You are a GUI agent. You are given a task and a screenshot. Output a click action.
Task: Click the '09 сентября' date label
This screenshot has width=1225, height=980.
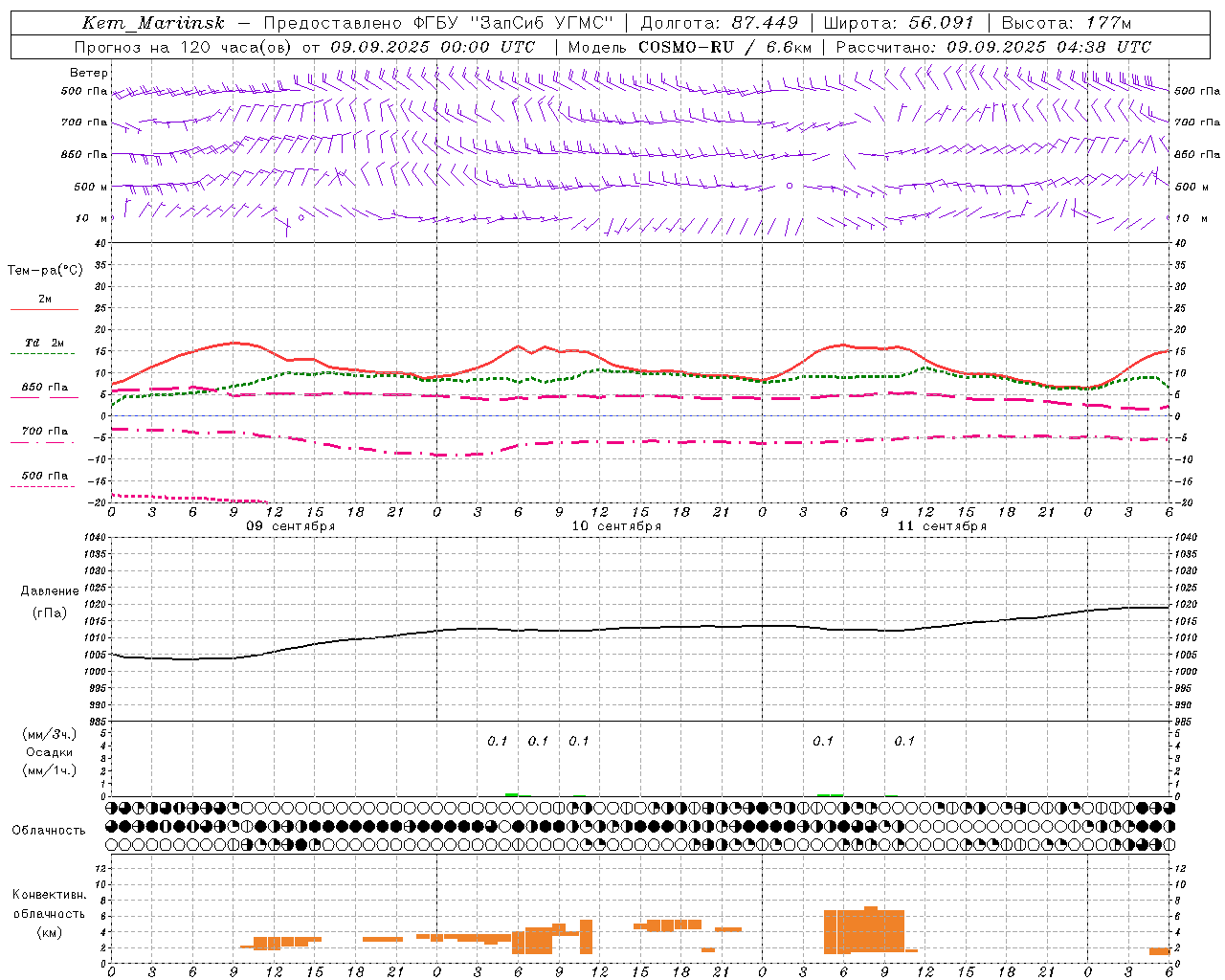291,526
